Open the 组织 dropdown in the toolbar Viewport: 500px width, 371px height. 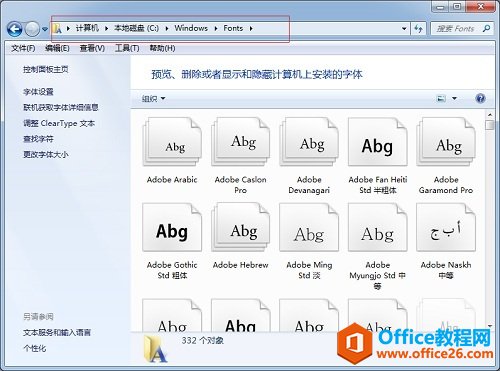[153, 99]
